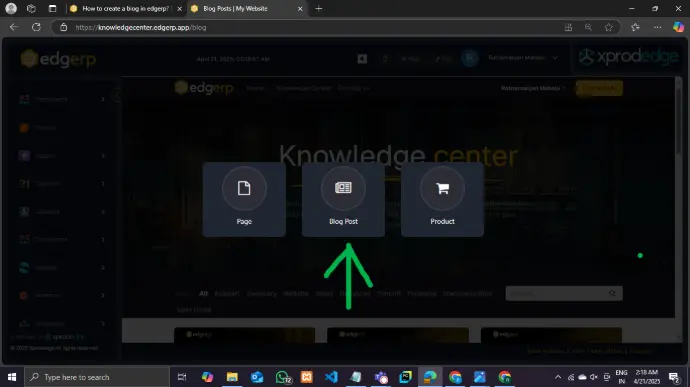The height and width of the screenshot is (387, 690).
Task: Expand the first sidebar menu chevron
Action: coord(103,100)
